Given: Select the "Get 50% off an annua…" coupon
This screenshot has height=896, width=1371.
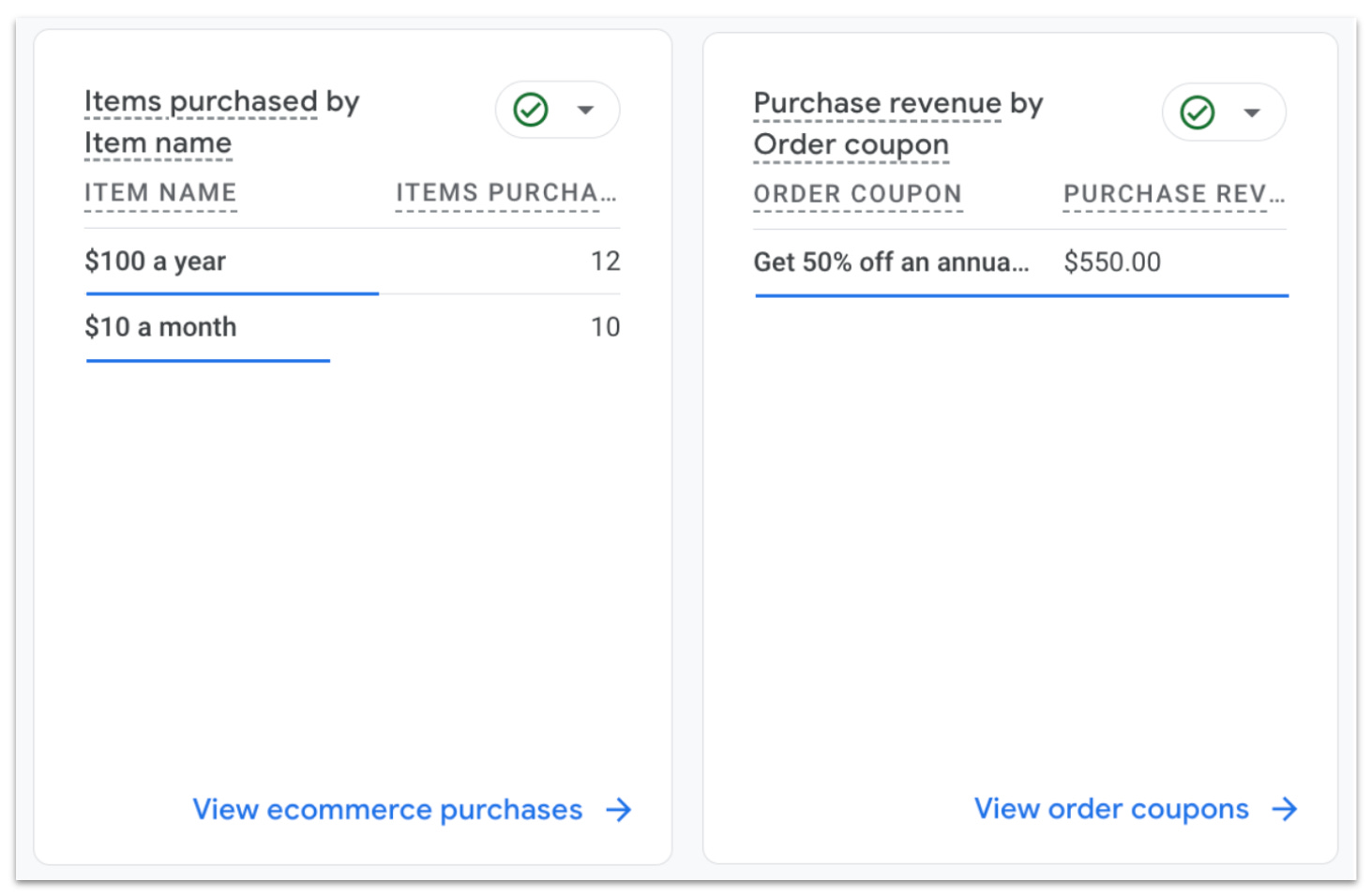Looking at the screenshot, I should coord(891,262).
